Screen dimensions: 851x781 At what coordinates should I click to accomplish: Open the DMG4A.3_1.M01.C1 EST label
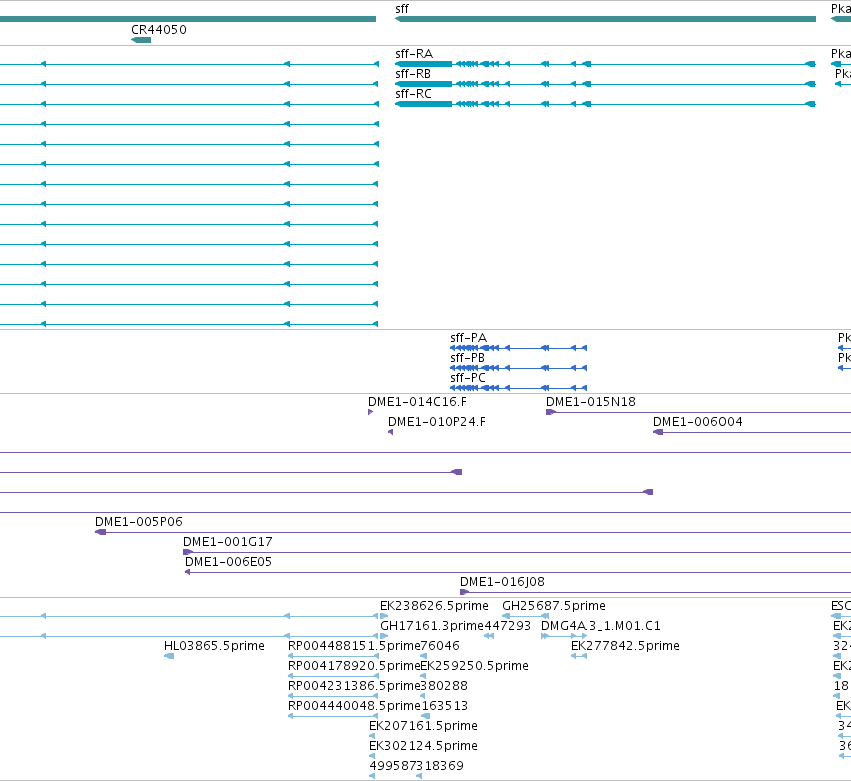coord(601,626)
